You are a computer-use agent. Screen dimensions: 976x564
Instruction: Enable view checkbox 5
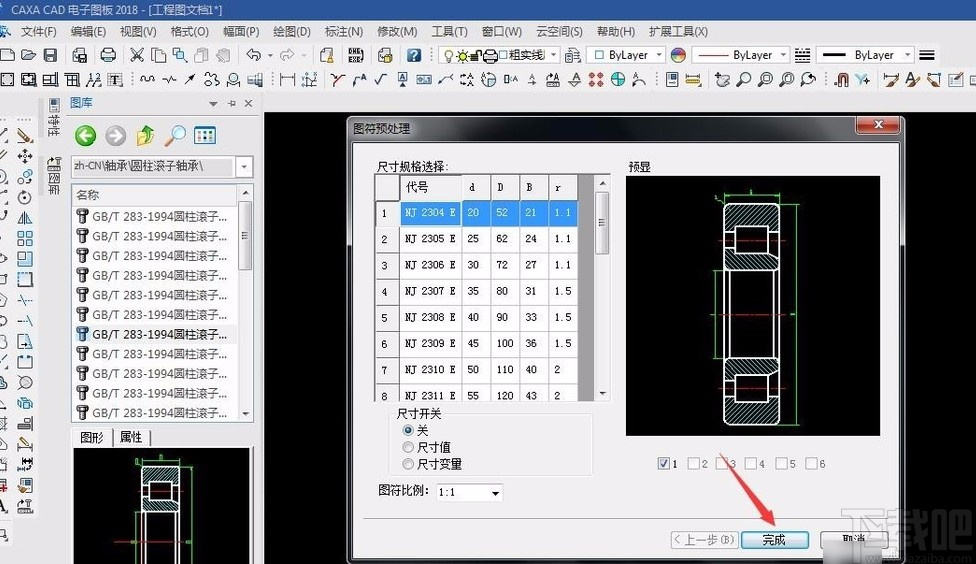[x=782, y=463]
